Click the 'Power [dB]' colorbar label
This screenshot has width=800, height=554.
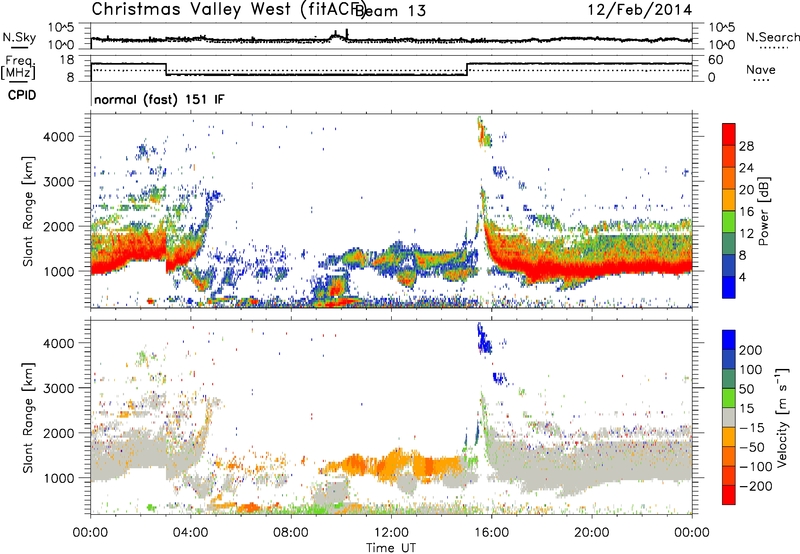click(x=764, y=211)
